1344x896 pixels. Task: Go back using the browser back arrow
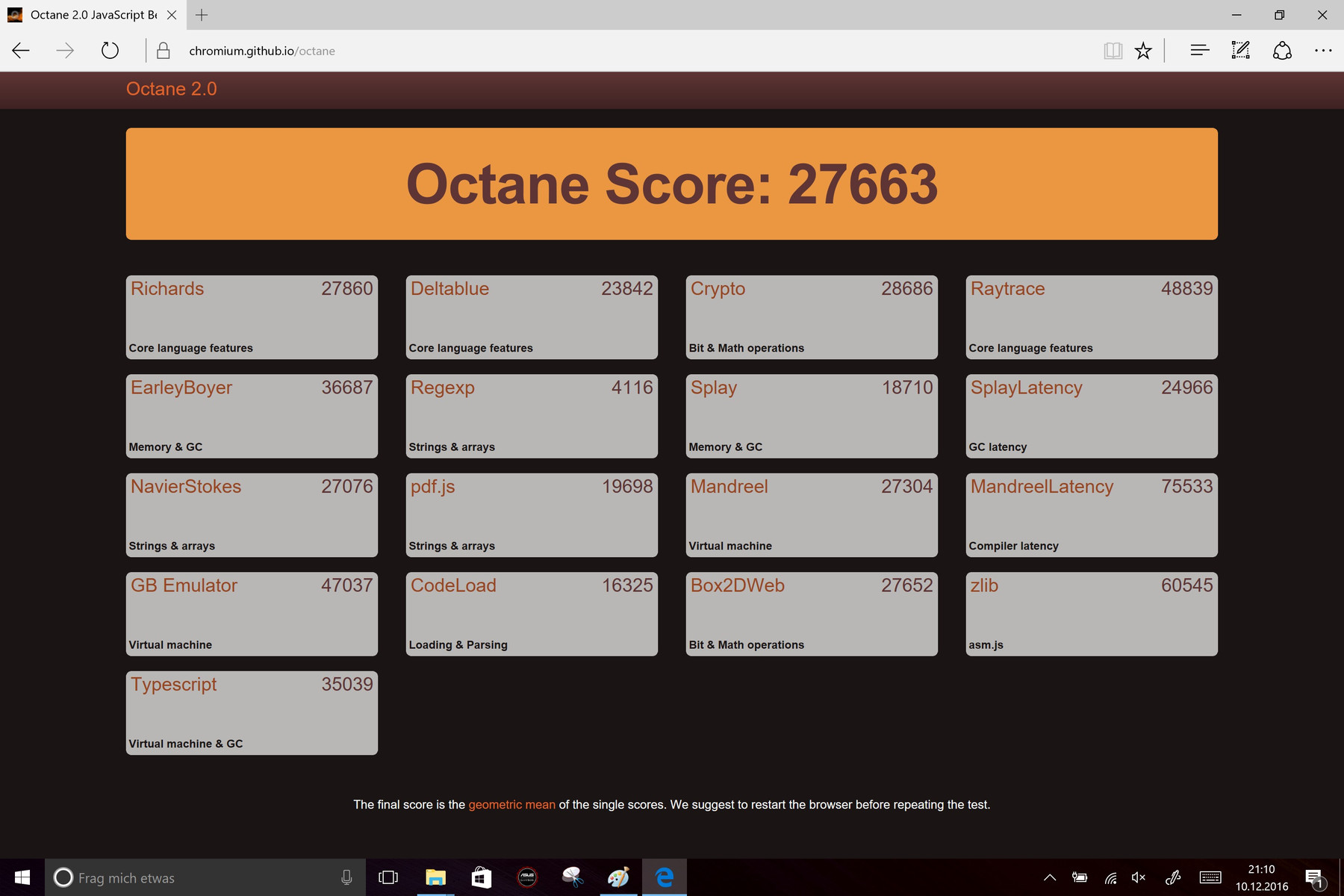[21, 51]
